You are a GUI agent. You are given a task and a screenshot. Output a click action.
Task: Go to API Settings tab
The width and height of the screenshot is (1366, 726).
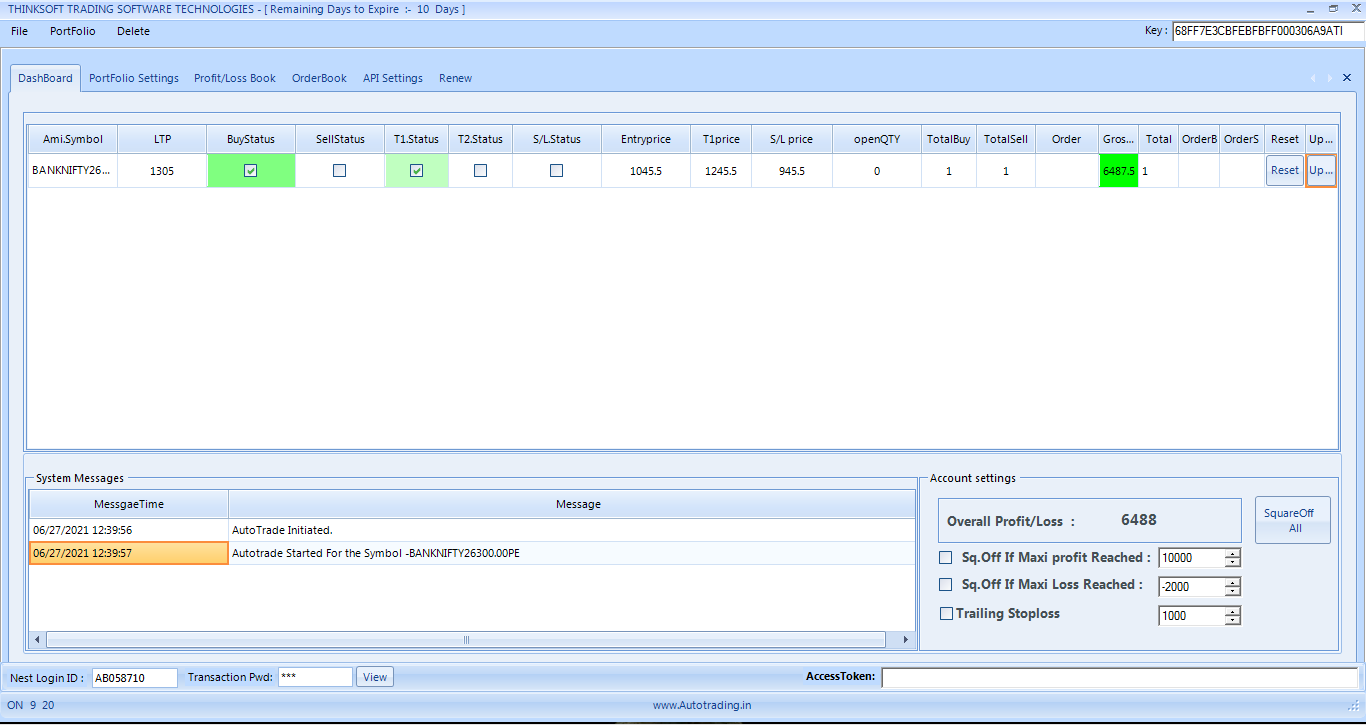coord(393,78)
